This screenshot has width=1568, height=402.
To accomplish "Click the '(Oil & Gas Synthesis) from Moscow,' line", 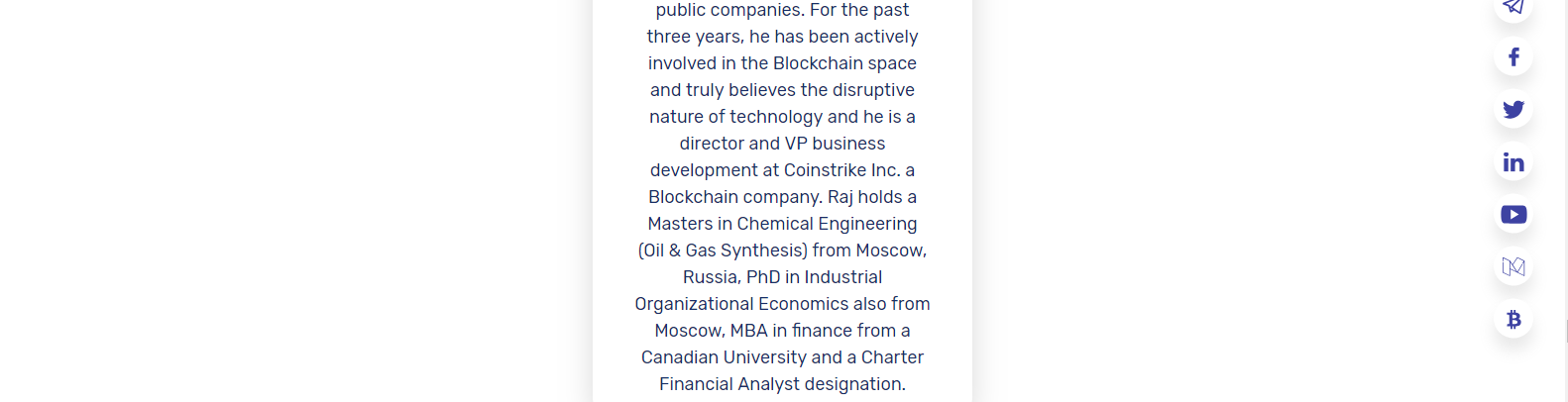I will [782, 251].
